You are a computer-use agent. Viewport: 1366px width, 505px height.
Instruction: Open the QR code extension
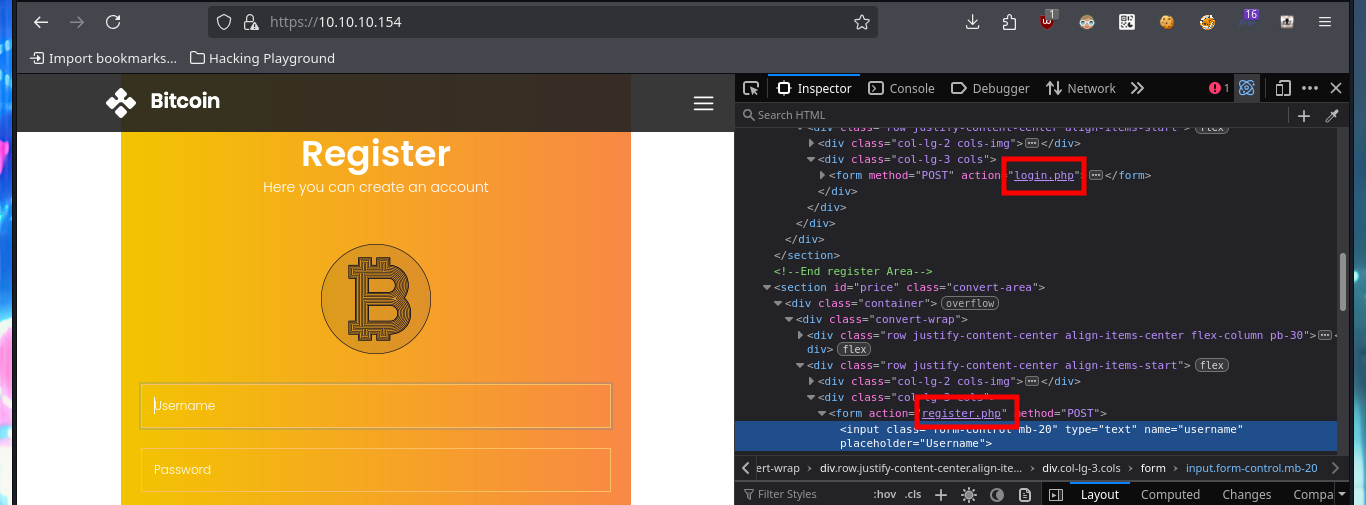tap(1126, 22)
